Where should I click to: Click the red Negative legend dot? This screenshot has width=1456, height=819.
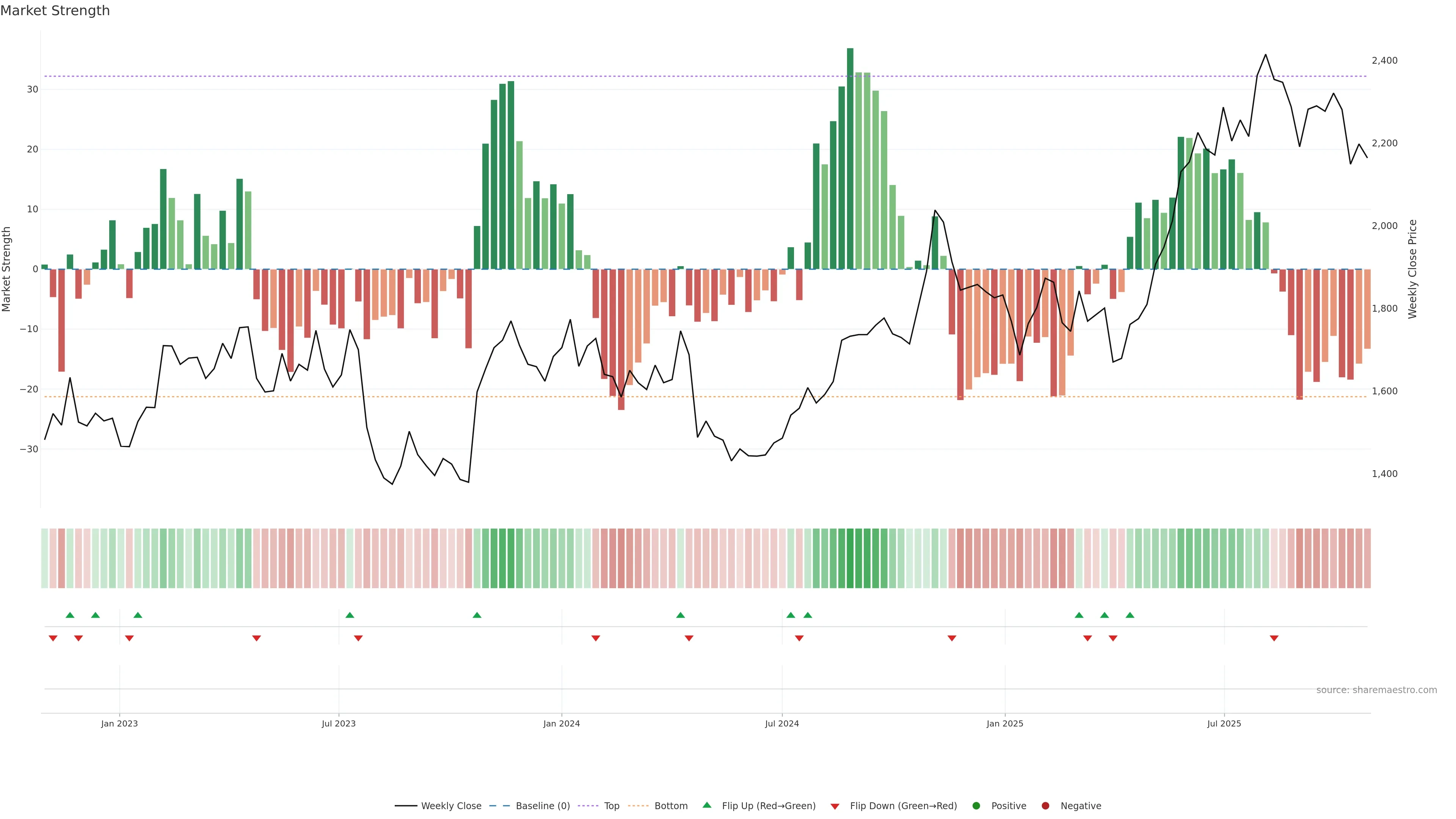coord(1045,805)
